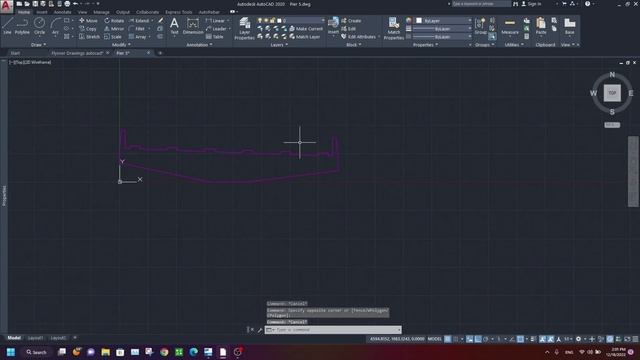Click the Stretch tool
Viewport: 640px width, 360px height.
[89, 37]
